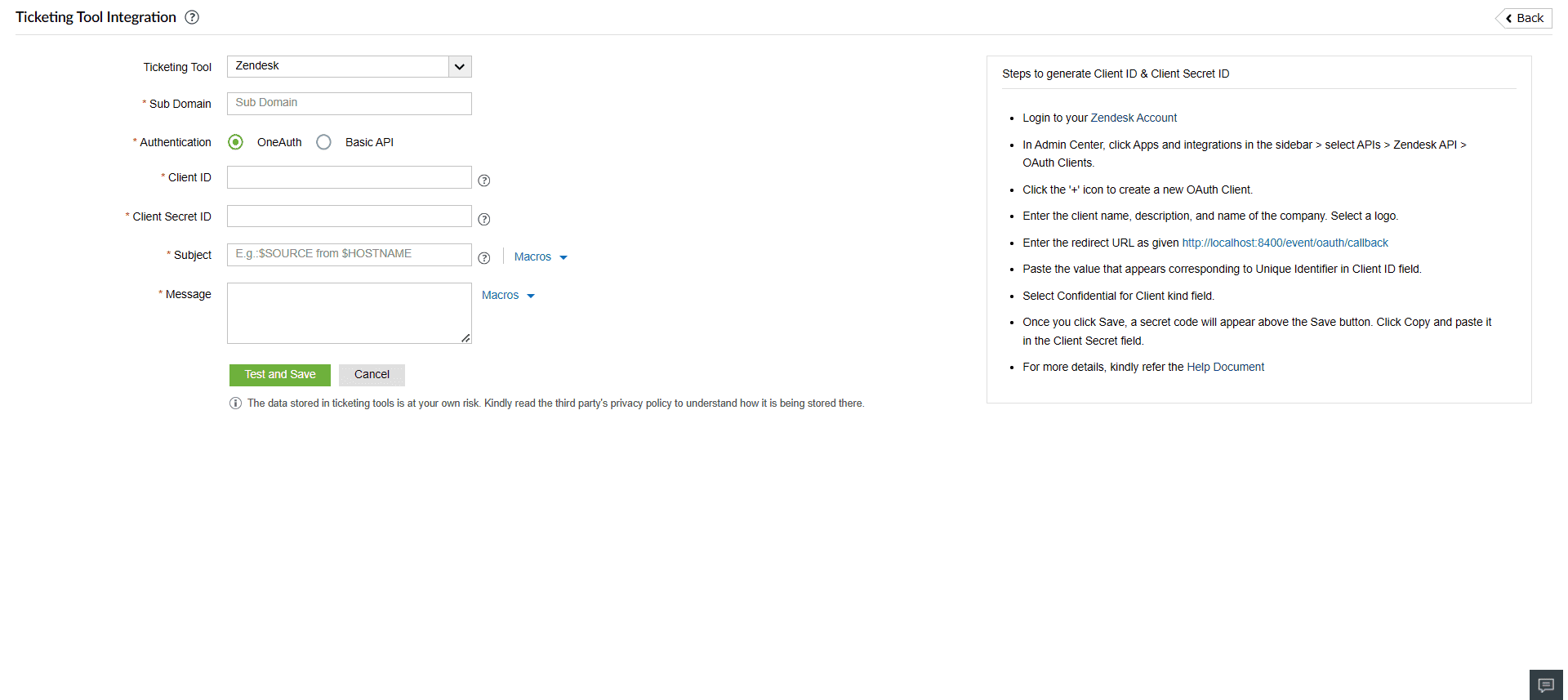Screen dimensions: 1568x700
Task: Click the 'Select Confidential for Client kind field.' step
Action: (x=1118, y=296)
